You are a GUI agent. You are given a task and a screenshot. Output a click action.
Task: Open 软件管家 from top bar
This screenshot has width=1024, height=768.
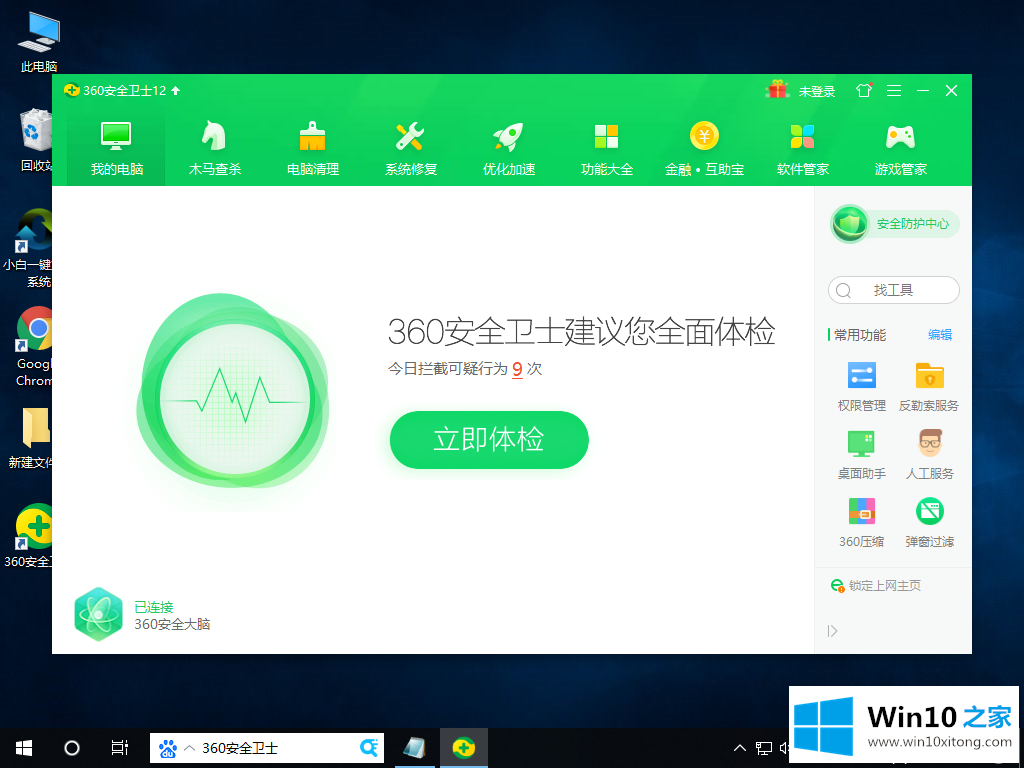803,149
